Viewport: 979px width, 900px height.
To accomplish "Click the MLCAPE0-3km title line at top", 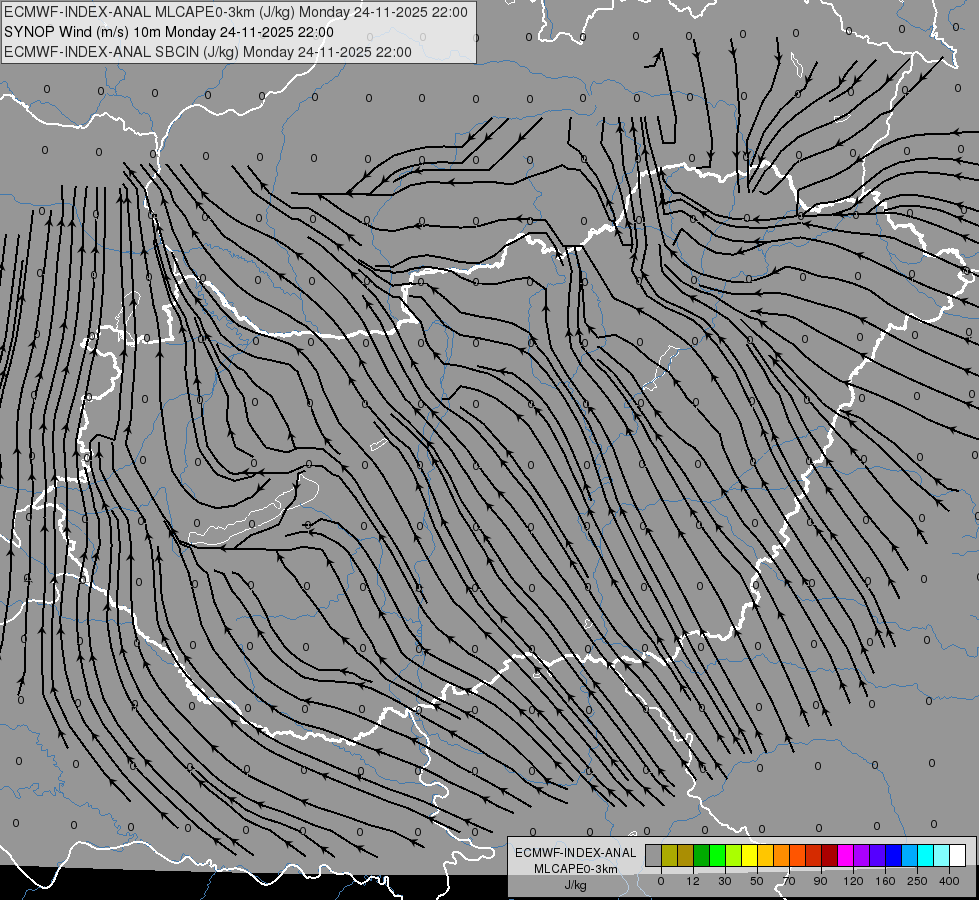I will [x=235, y=12].
